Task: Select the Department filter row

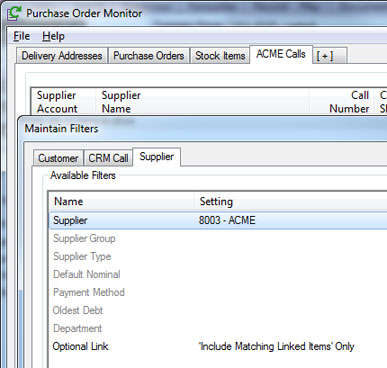Action: (x=218, y=328)
